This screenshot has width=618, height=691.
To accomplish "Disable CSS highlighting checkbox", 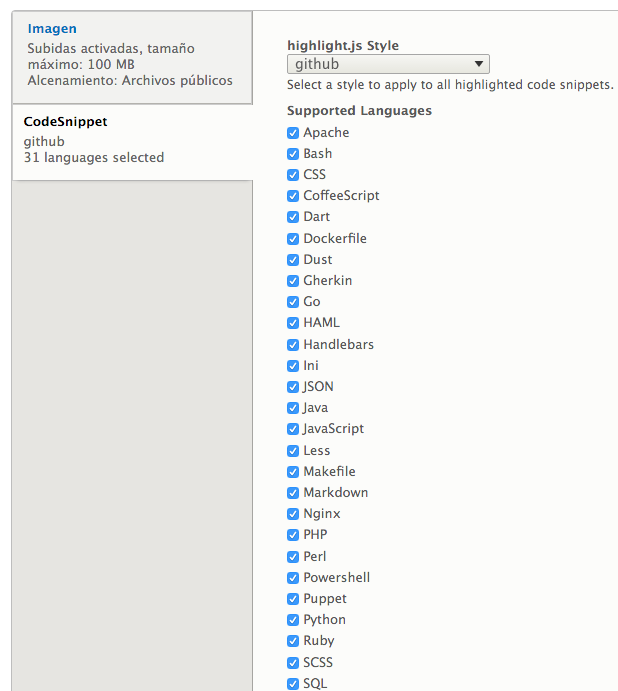I will pos(293,175).
